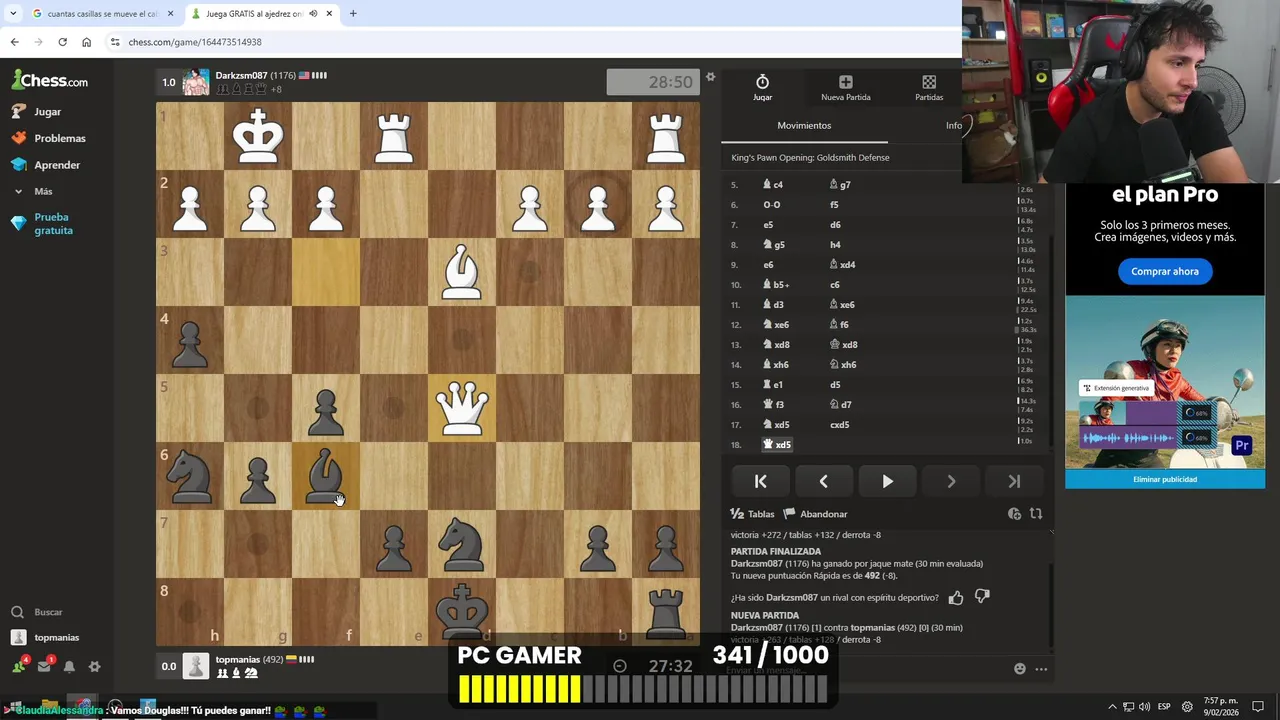Open the Partidas board-icon tab
Screen dimensions: 1280x720
click(929, 88)
